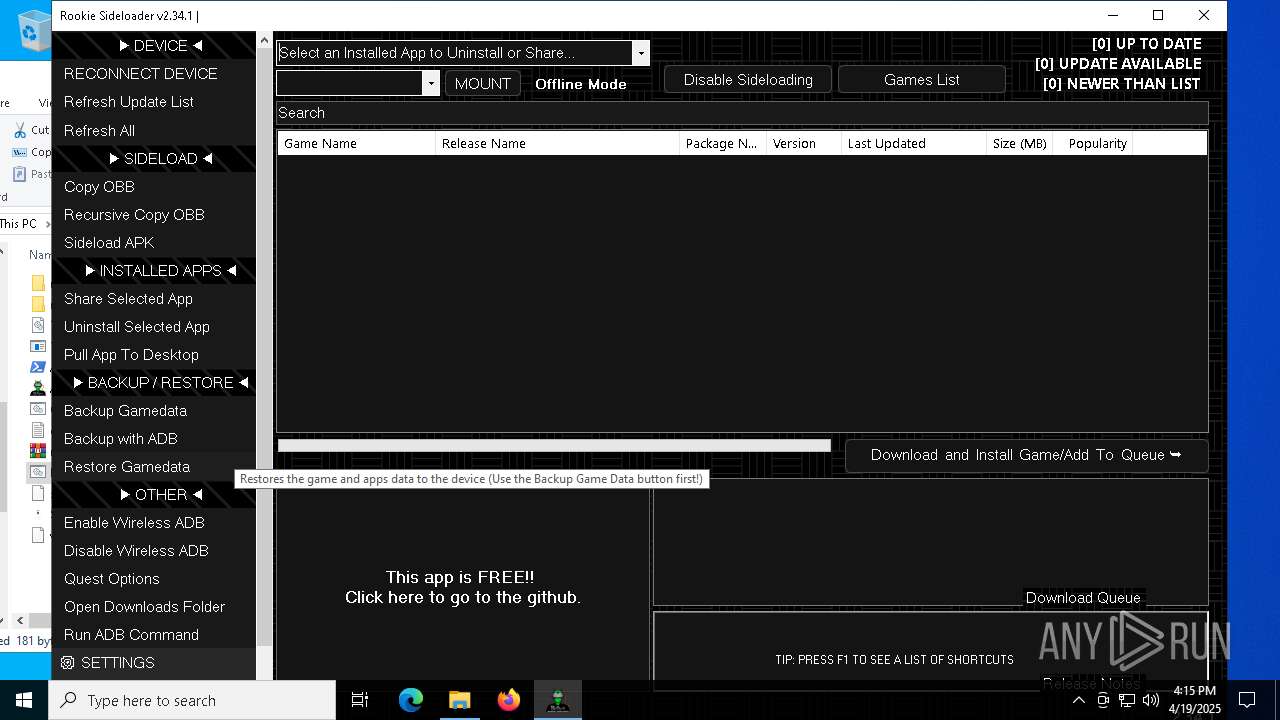
Task: Collapse the INSTALLED APPS section
Action: pyautogui.click(x=154, y=270)
